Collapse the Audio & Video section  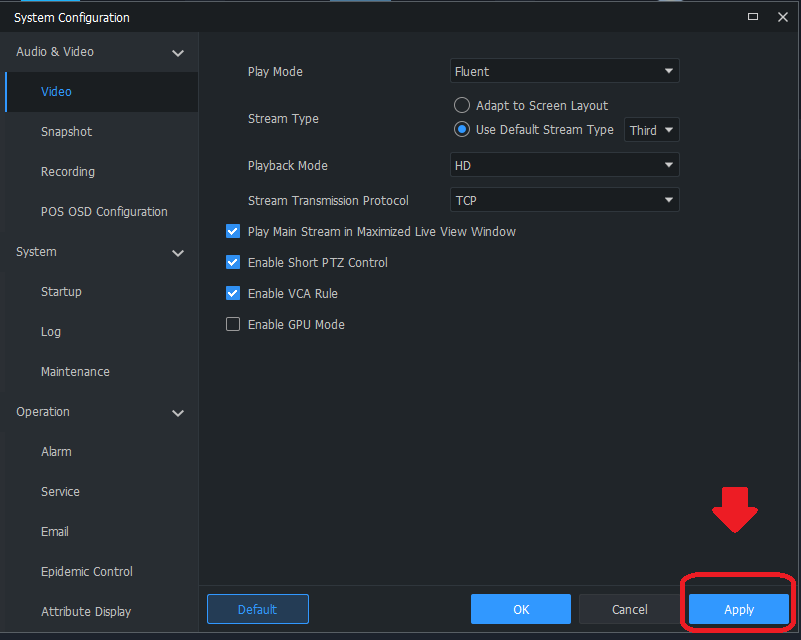[177, 52]
